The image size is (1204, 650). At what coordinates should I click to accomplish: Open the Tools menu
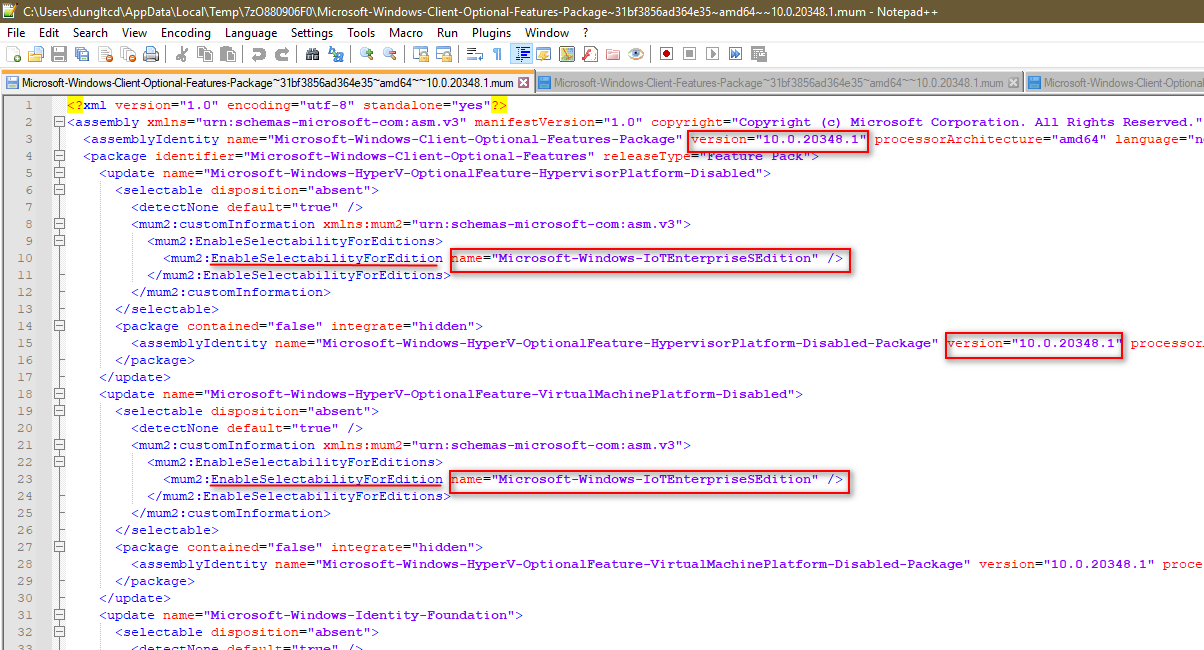coord(361,32)
